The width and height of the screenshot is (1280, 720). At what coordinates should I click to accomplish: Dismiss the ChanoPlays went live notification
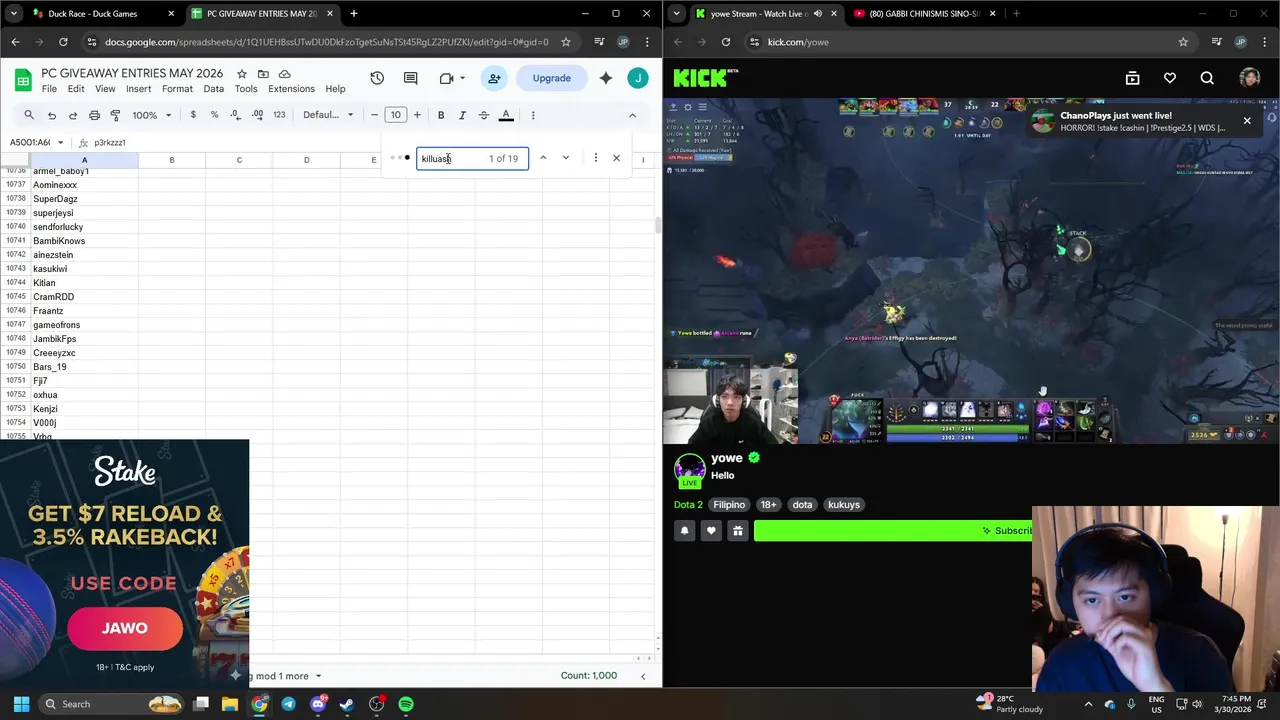coord(1247,121)
